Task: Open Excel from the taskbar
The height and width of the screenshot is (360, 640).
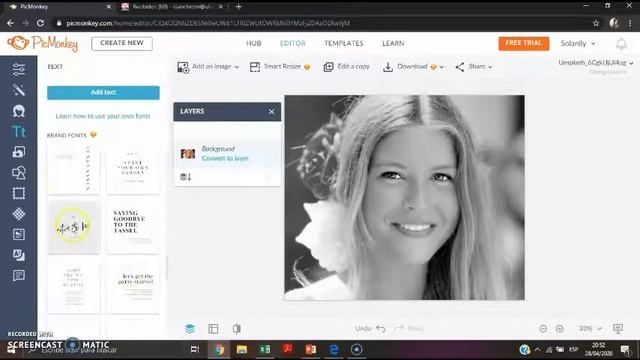Action: tap(265, 349)
